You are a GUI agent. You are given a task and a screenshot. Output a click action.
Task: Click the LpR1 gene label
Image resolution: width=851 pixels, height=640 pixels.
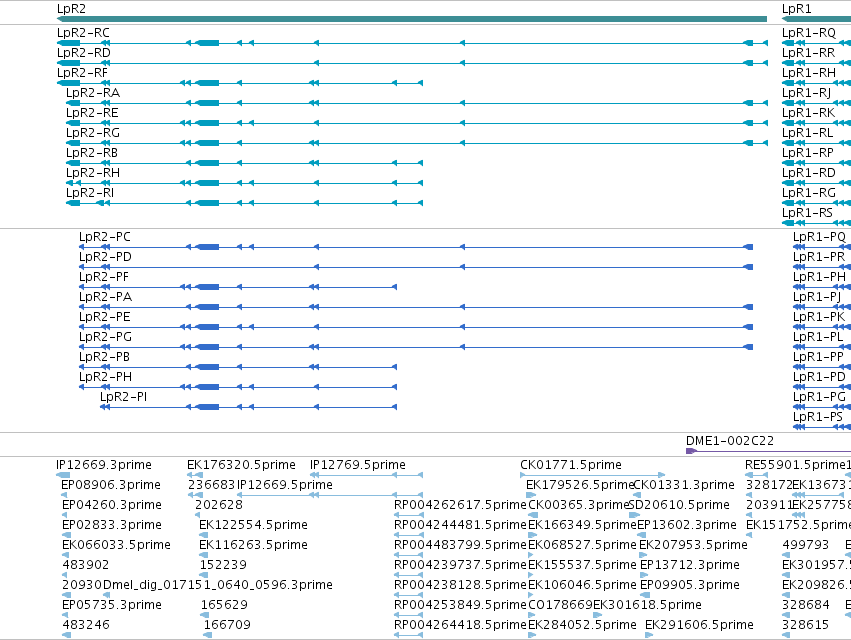[x=796, y=9]
